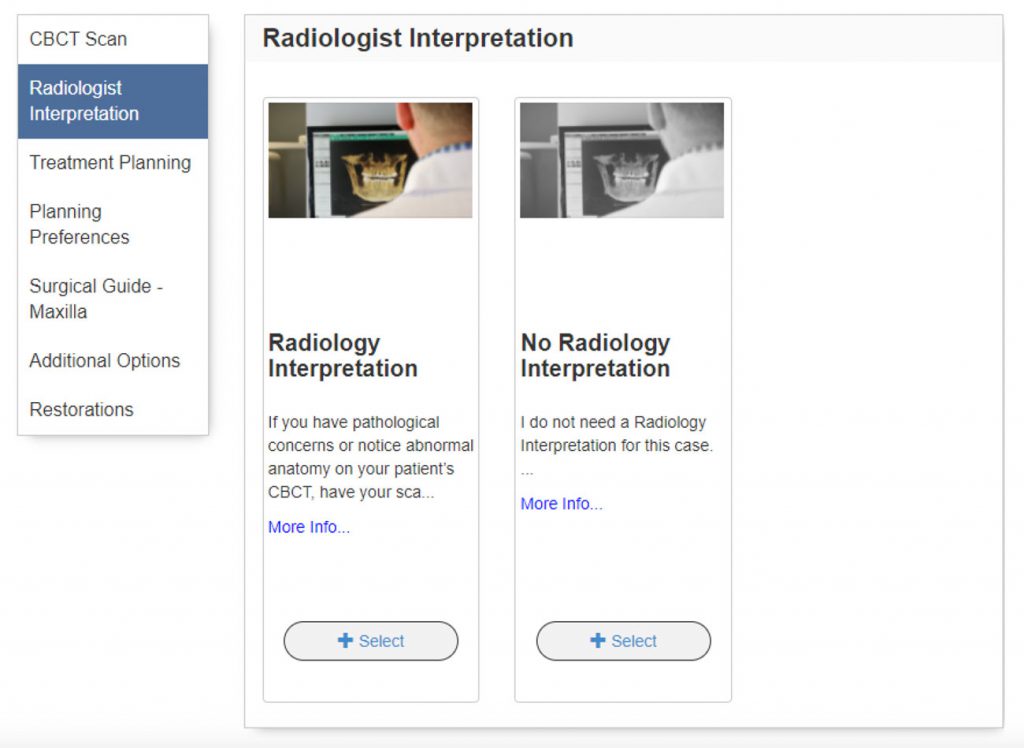Open Planning Preferences in the sidebar
1024x748 pixels.
point(79,224)
